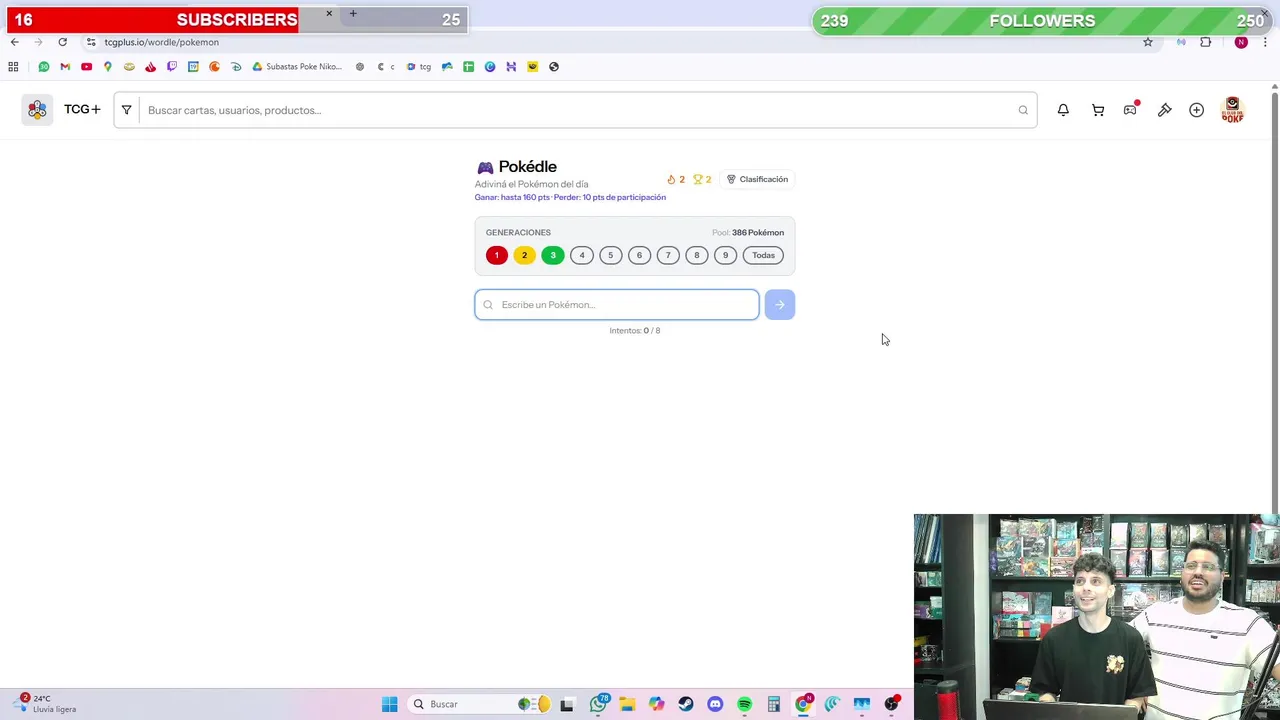Click 'Intentos: 0 / 8' counter
Viewport: 1280px width, 720px height.
(635, 331)
